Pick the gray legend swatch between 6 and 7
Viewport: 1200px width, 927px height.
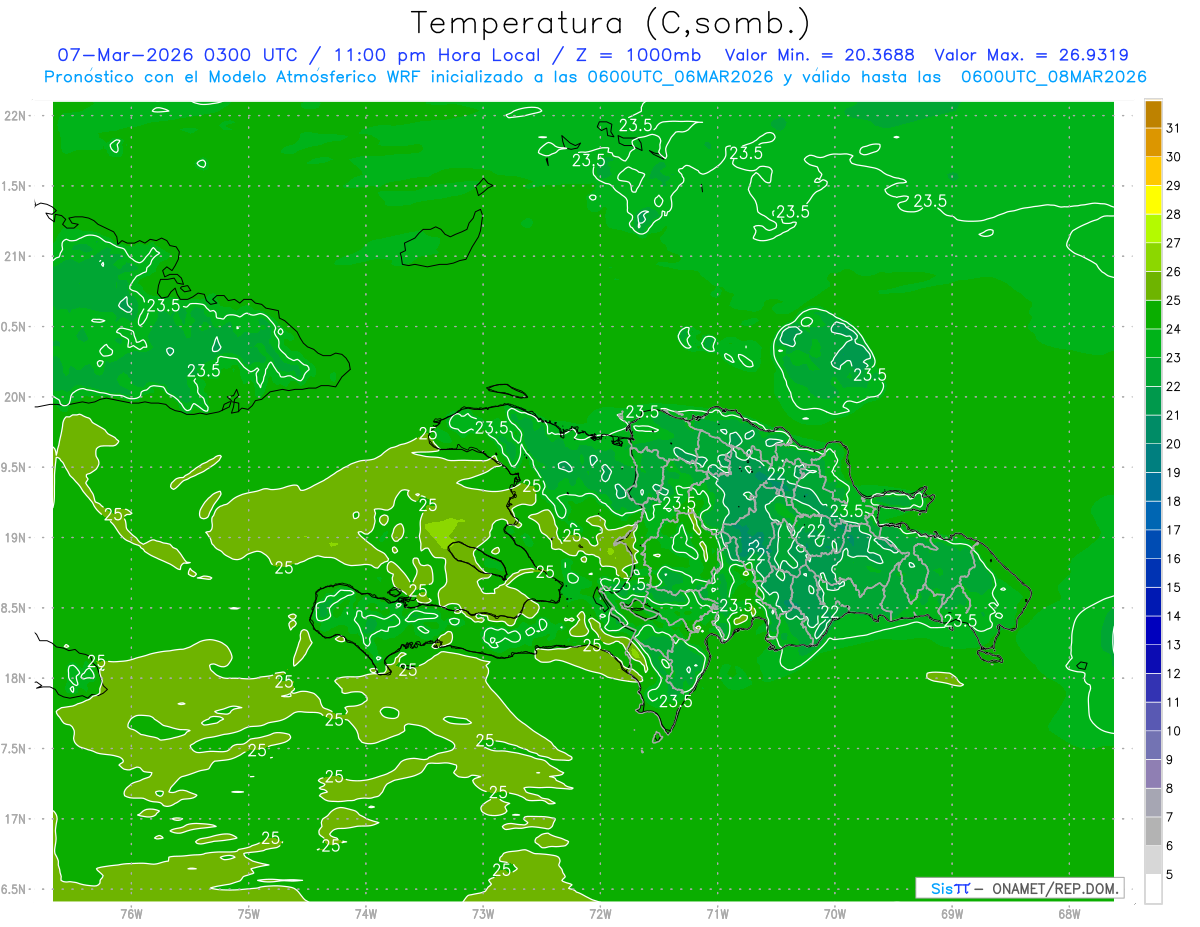click(x=1153, y=831)
